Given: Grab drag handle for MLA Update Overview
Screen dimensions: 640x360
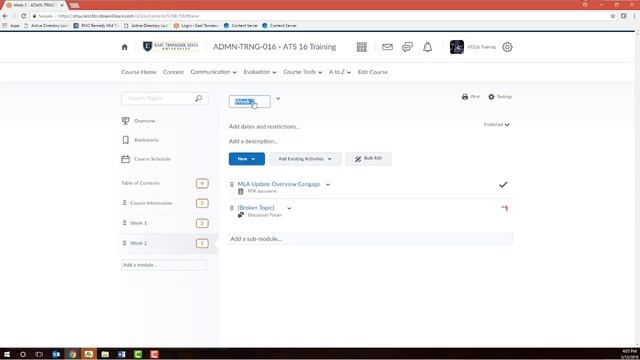Looking at the screenshot, I should click(232, 184).
